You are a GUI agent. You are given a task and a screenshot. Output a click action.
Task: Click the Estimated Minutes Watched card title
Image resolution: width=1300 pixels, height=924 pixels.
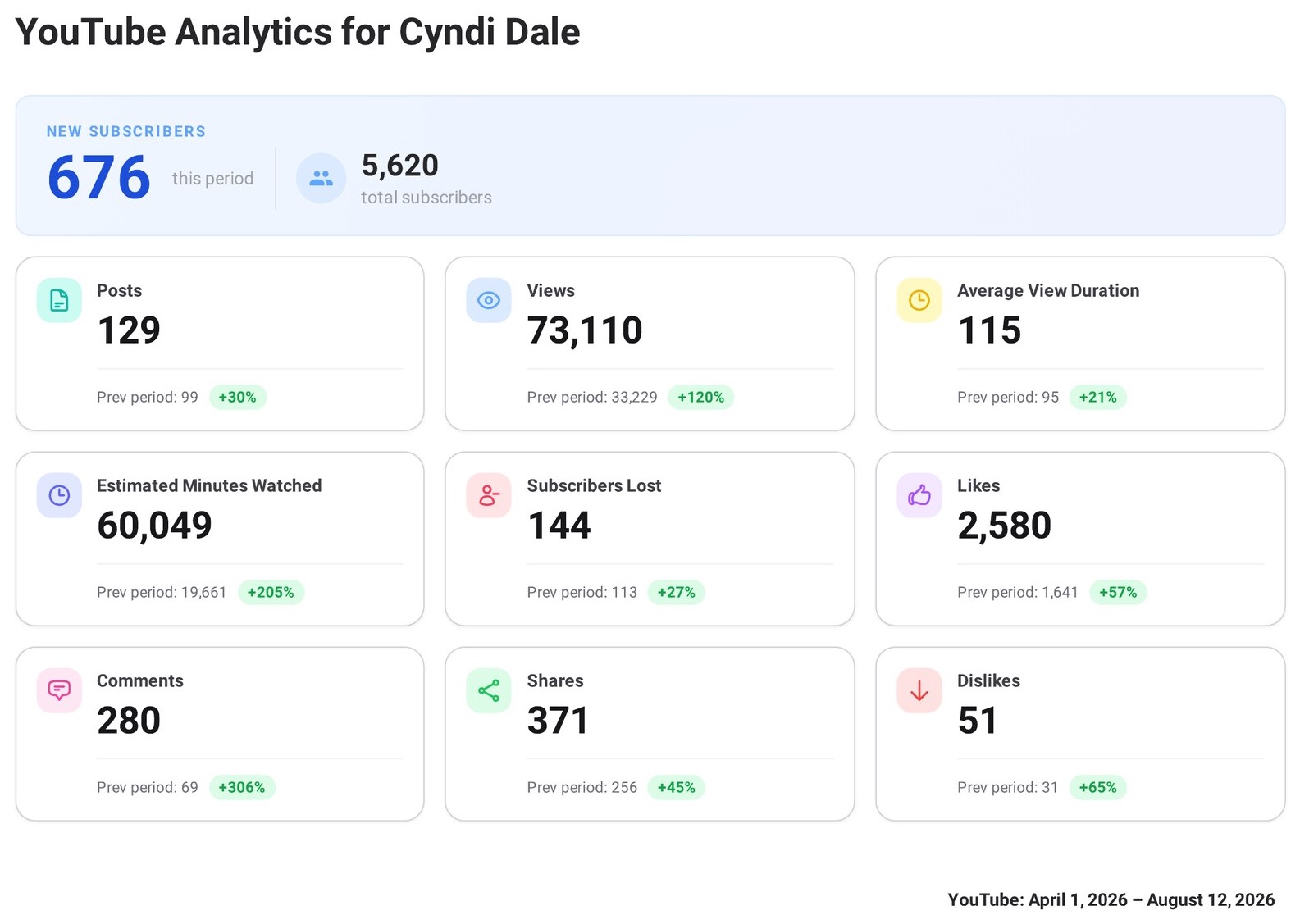209,485
